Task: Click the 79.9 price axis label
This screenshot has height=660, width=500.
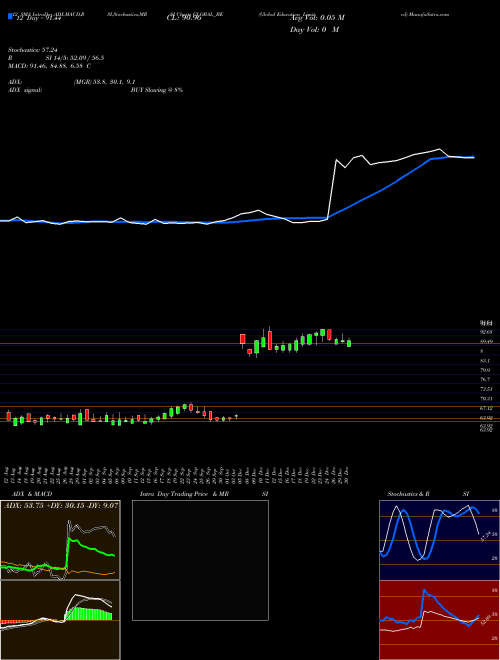Action: point(485,370)
